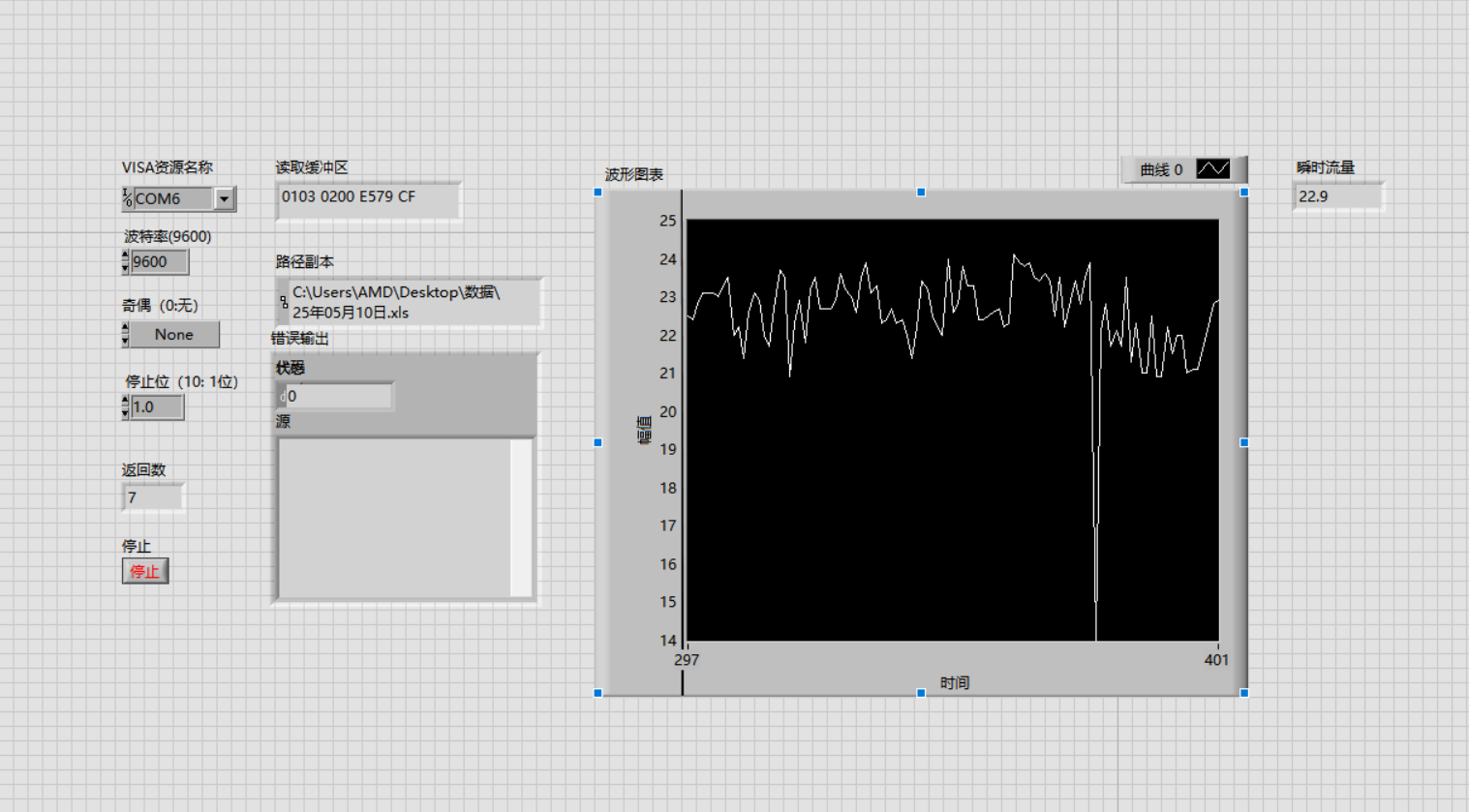Image resolution: width=1469 pixels, height=812 pixels.
Task: Click y-axis tick label 20
Action: (x=668, y=411)
